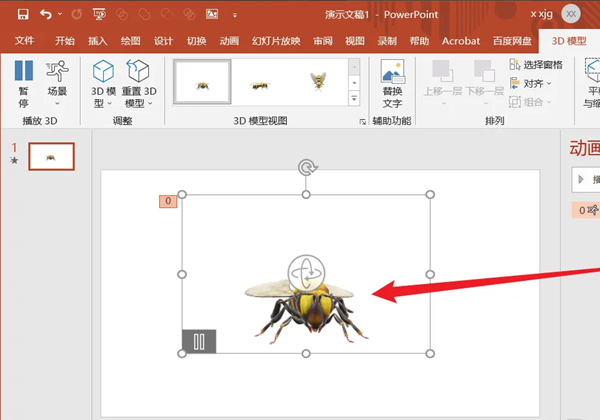Click the 下移一层 send backward button

[484, 83]
